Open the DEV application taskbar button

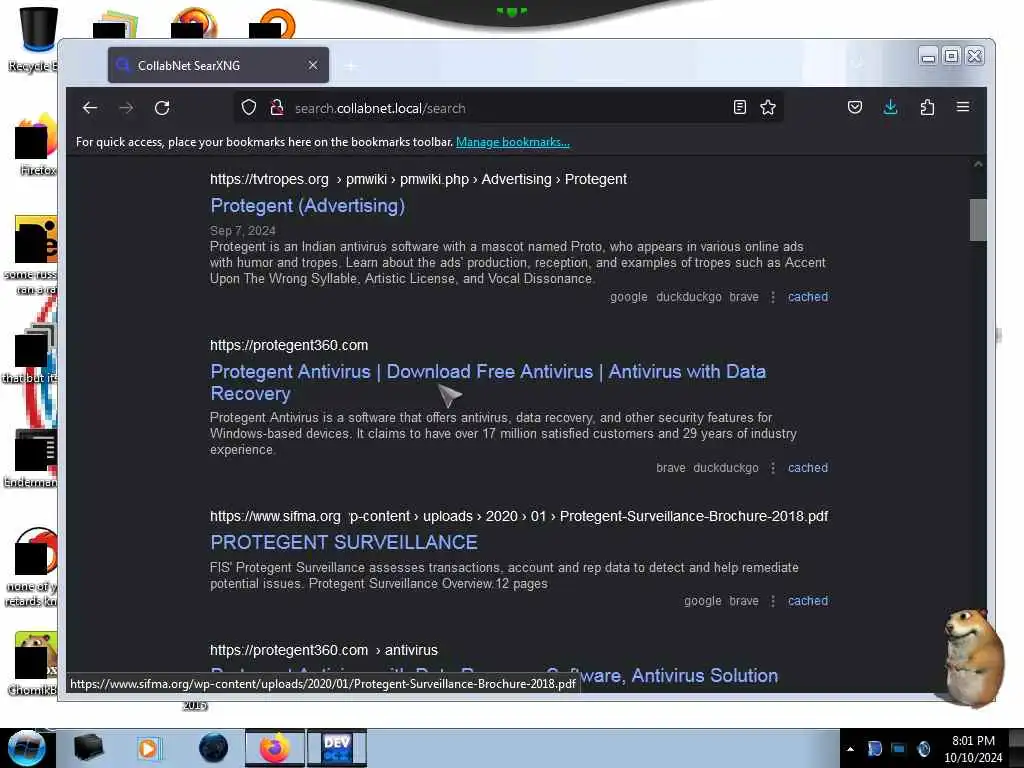point(337,748)
